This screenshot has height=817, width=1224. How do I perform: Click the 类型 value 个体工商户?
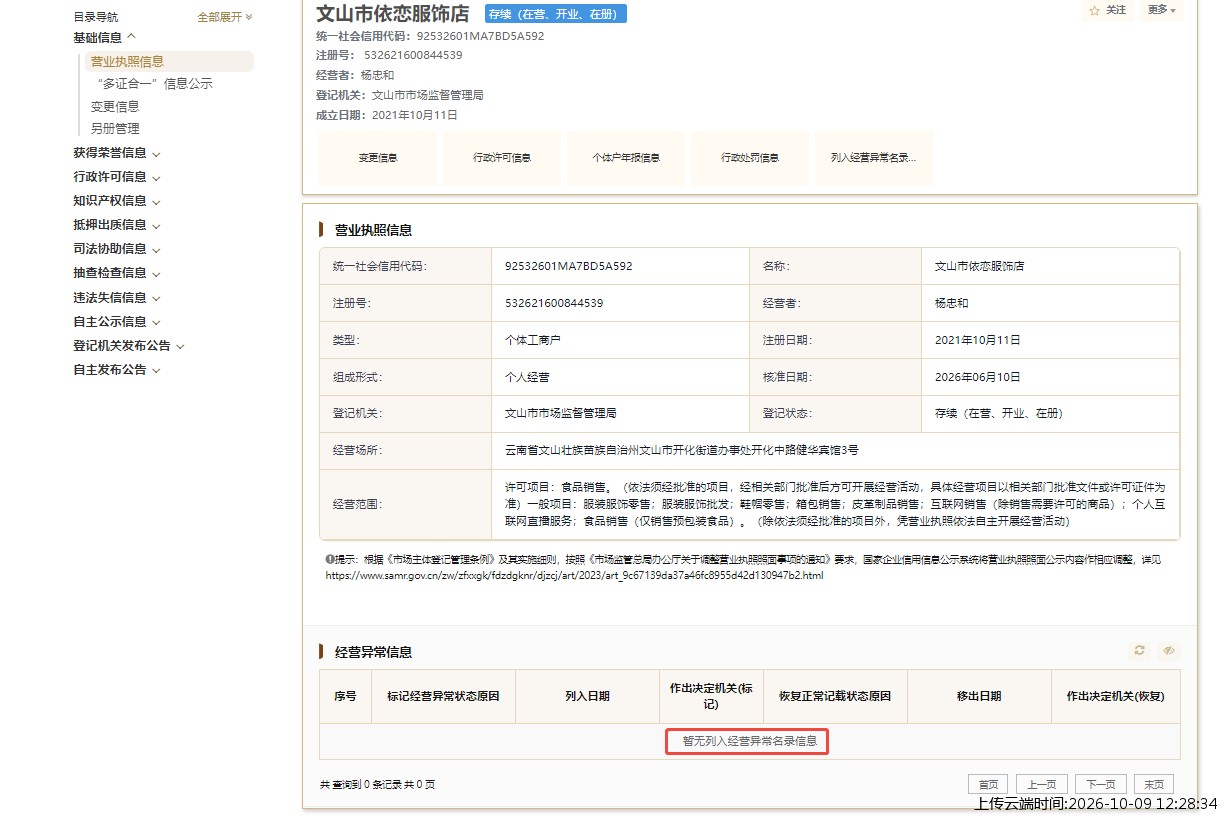tap(533, 340)
